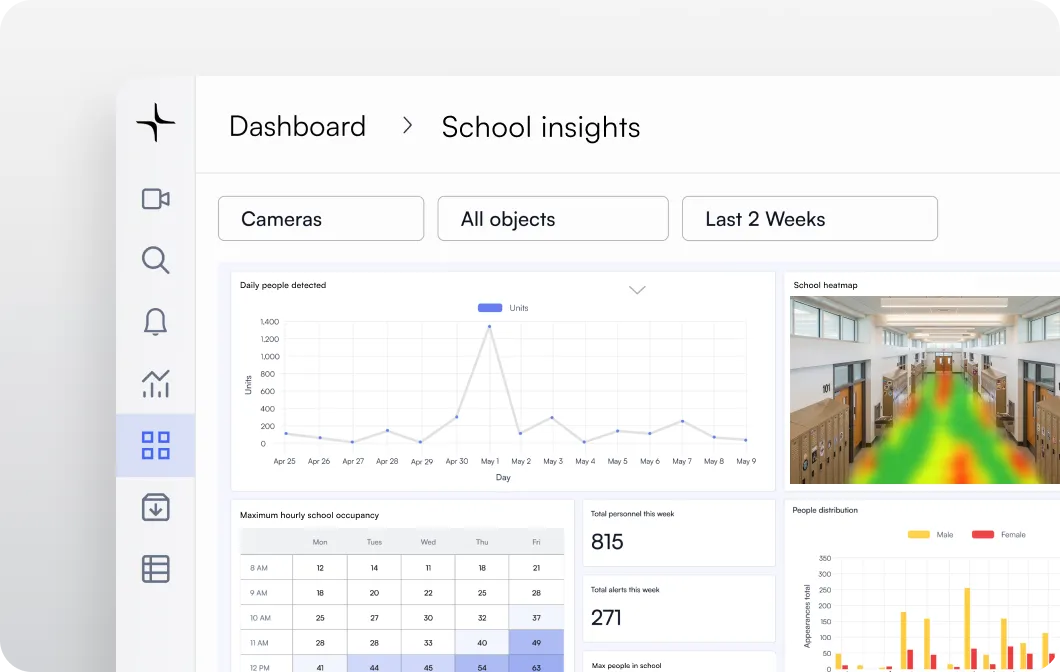Select the camera icon in the sidebar
1060x672 pixels.
point(155,199)
